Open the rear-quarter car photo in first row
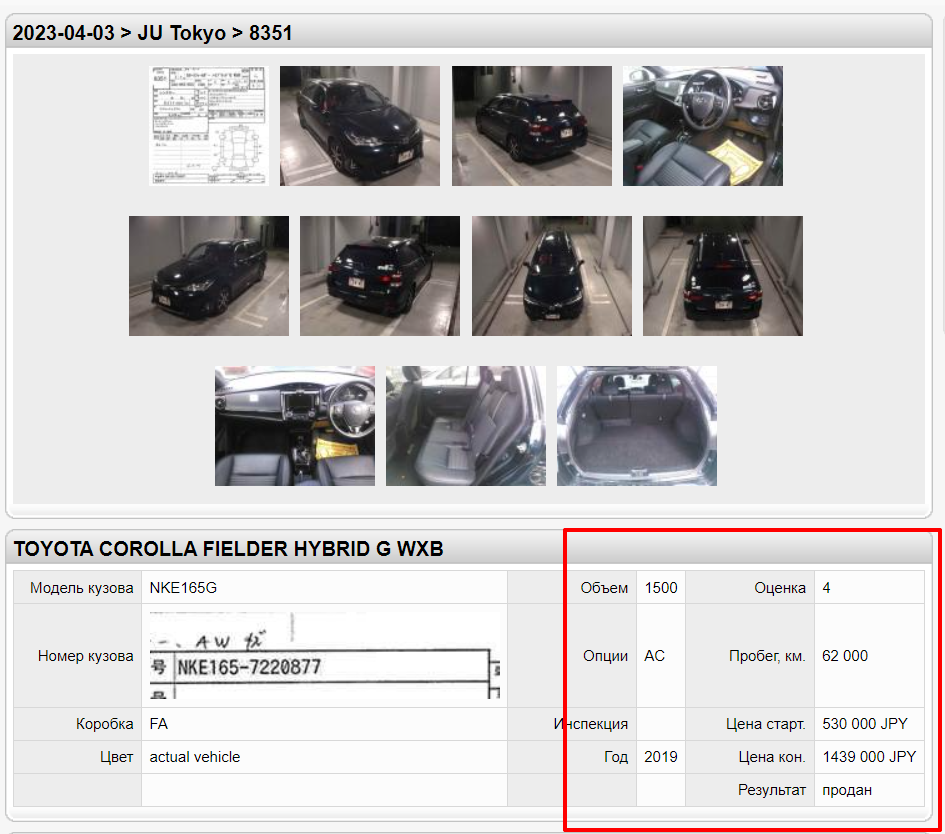Screen dimensions: 945x834 532,125
